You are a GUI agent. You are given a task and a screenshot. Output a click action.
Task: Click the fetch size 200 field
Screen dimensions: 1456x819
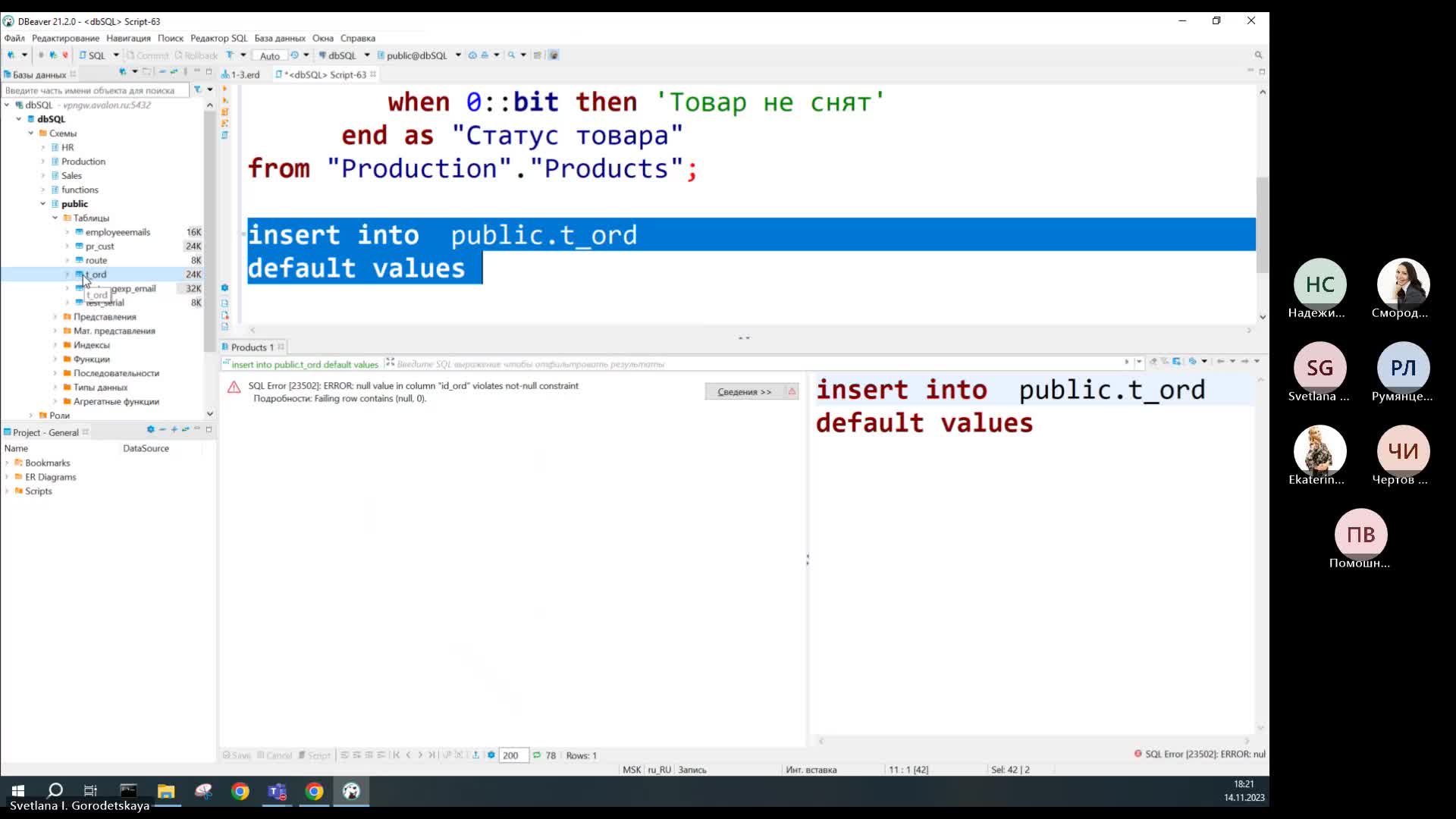click(x=513, y=755)
